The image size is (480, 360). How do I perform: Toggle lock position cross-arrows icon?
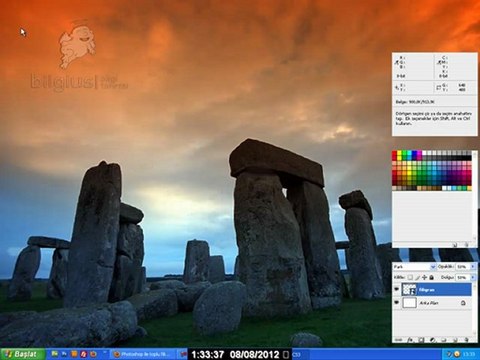tap(424, 277)
